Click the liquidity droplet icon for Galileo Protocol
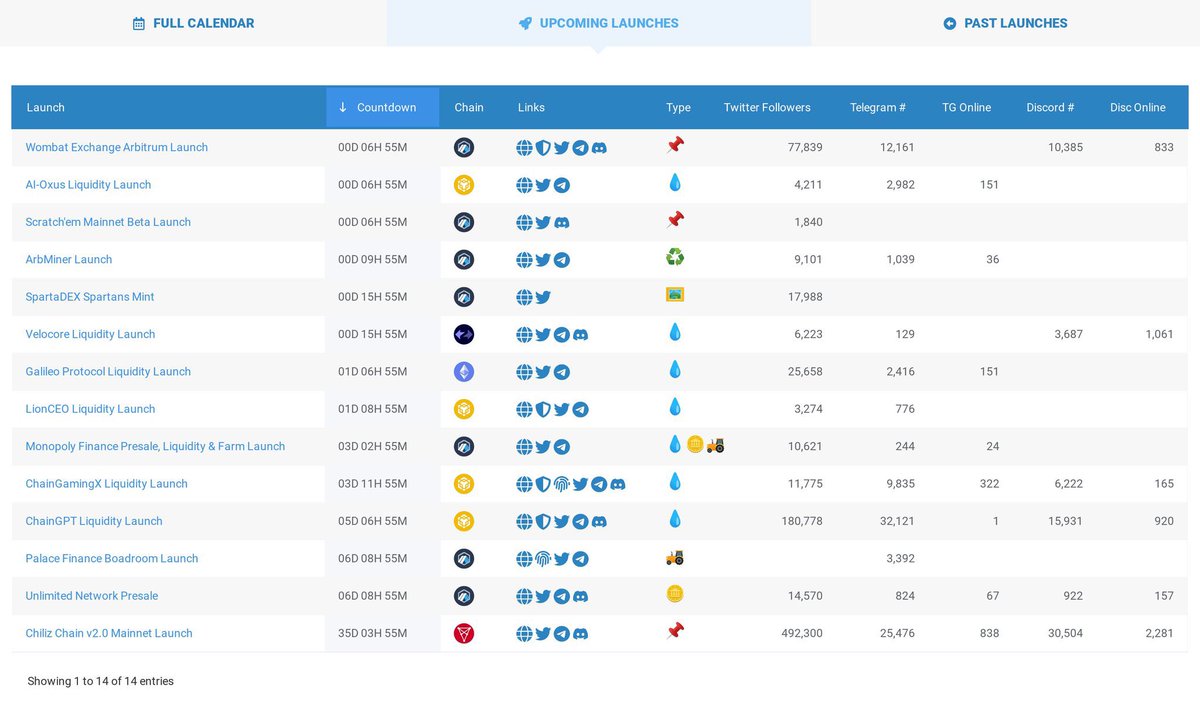The height and width of the screenshot is (724, 1200). point(675,371)
